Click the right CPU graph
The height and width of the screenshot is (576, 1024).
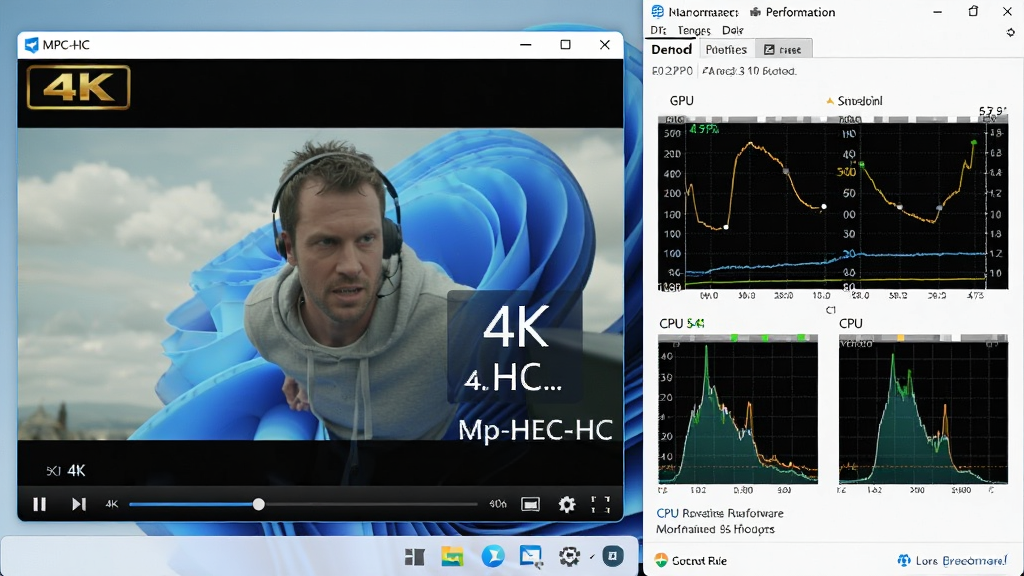(x=923, y=409)
